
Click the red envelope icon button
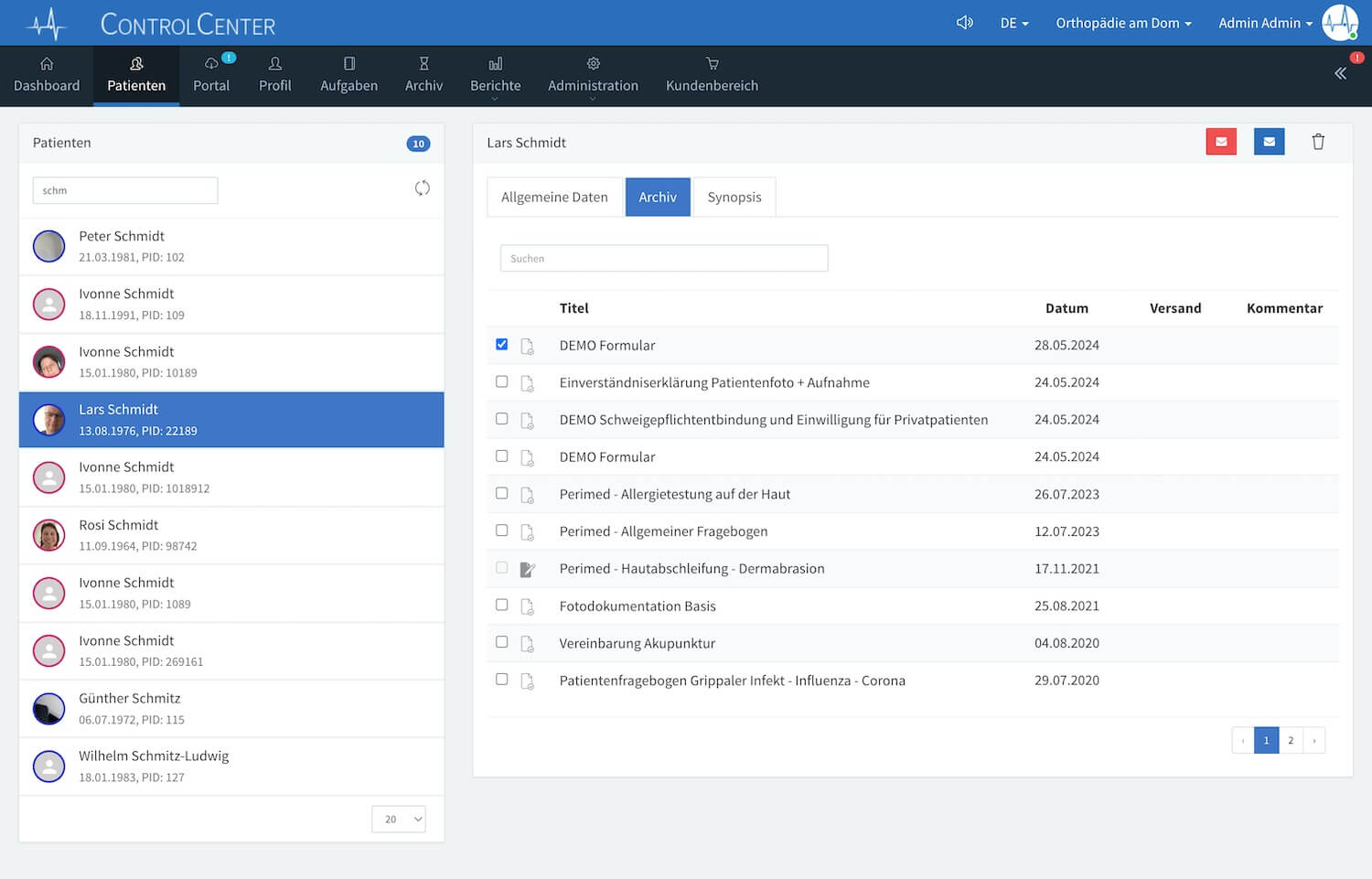[1220, 142]
